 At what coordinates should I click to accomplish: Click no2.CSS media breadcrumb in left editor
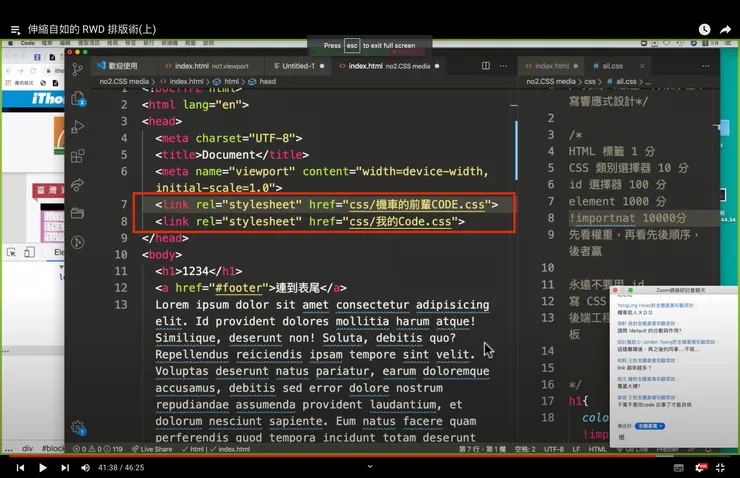124,82
